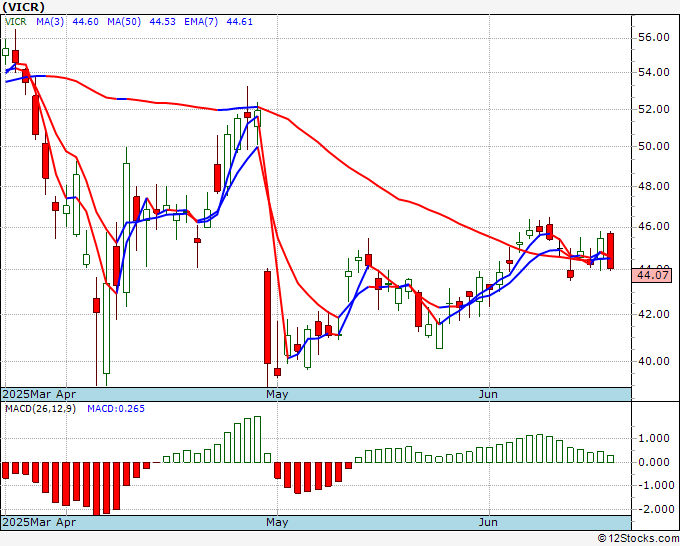Click the -2.000 MACD axis label
Viewport: 680px width, 546px height.
click(x=654, y=509)
